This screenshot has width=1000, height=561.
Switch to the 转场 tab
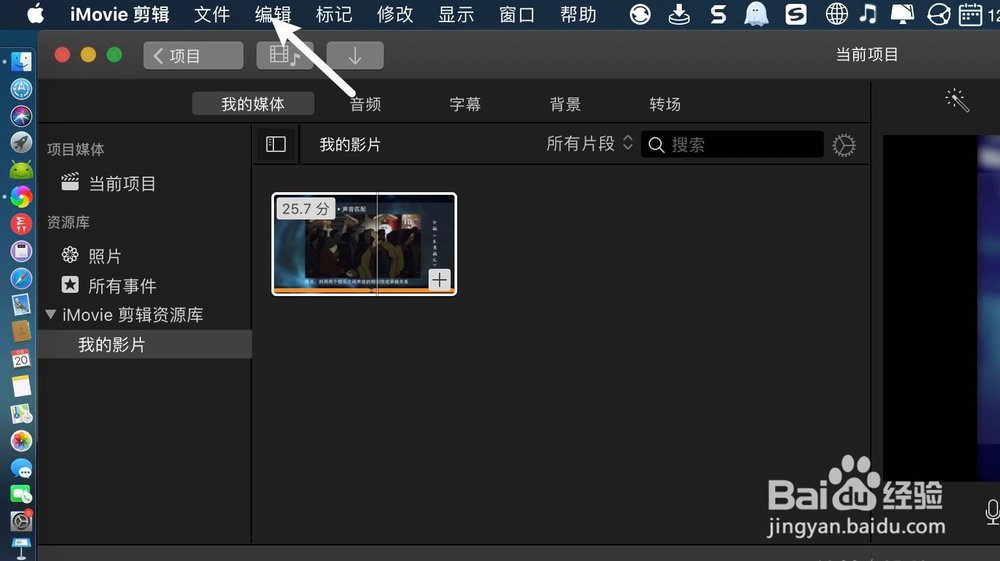pyautogui.click(x=665, y=104)
